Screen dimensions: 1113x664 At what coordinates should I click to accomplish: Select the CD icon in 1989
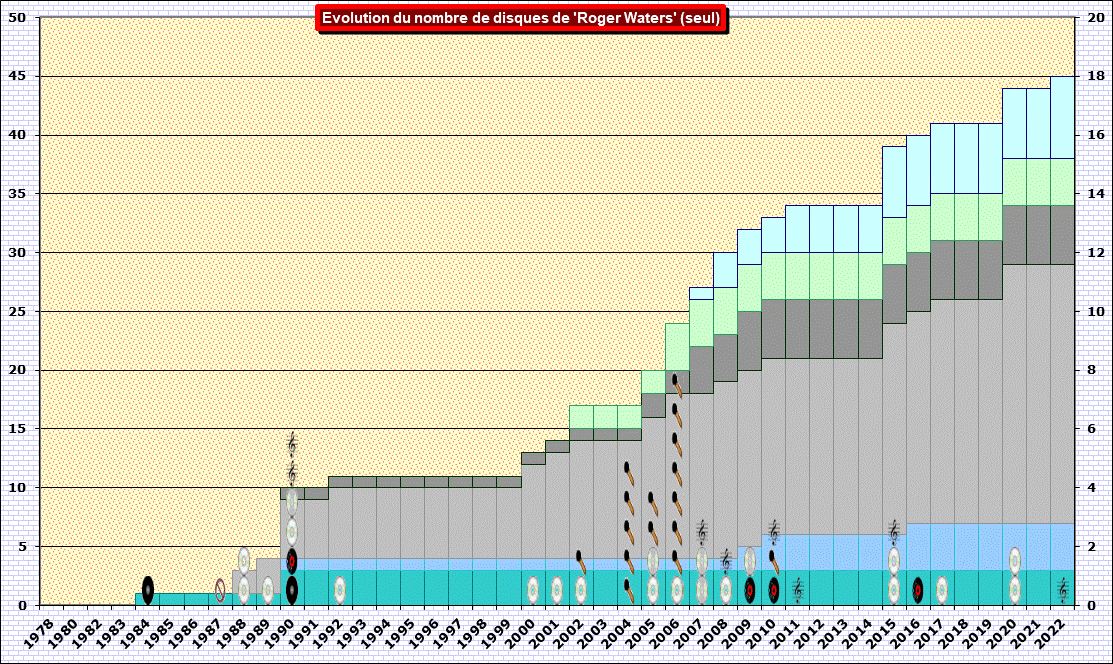pos(268,590)
